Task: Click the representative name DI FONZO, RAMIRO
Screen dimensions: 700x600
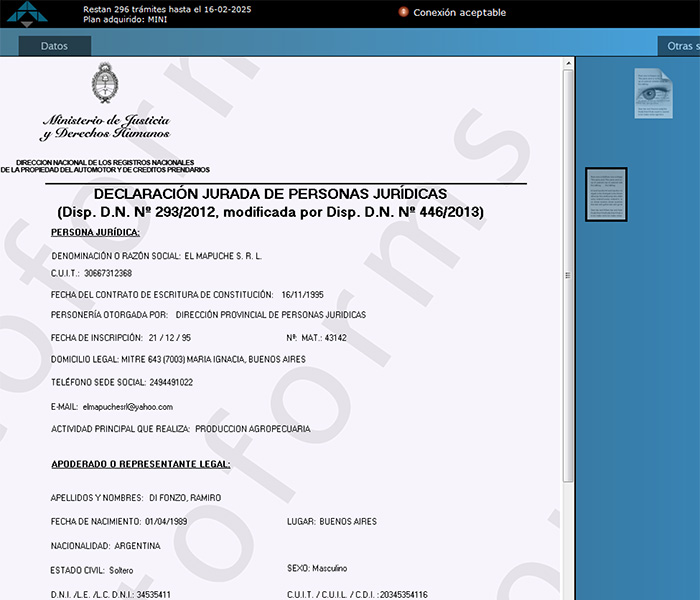Action: [185, 497]
